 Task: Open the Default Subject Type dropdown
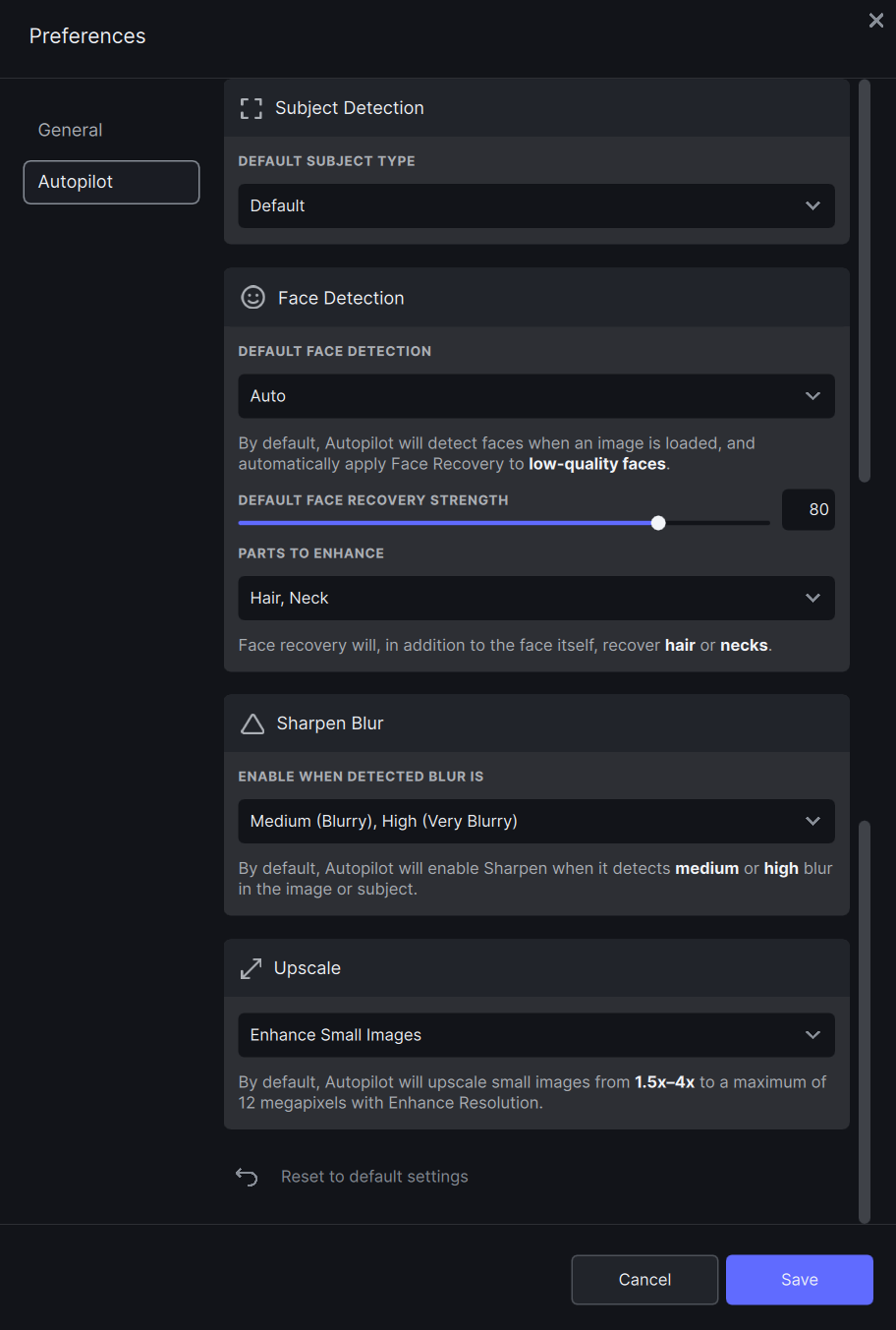tap(536, 206)
